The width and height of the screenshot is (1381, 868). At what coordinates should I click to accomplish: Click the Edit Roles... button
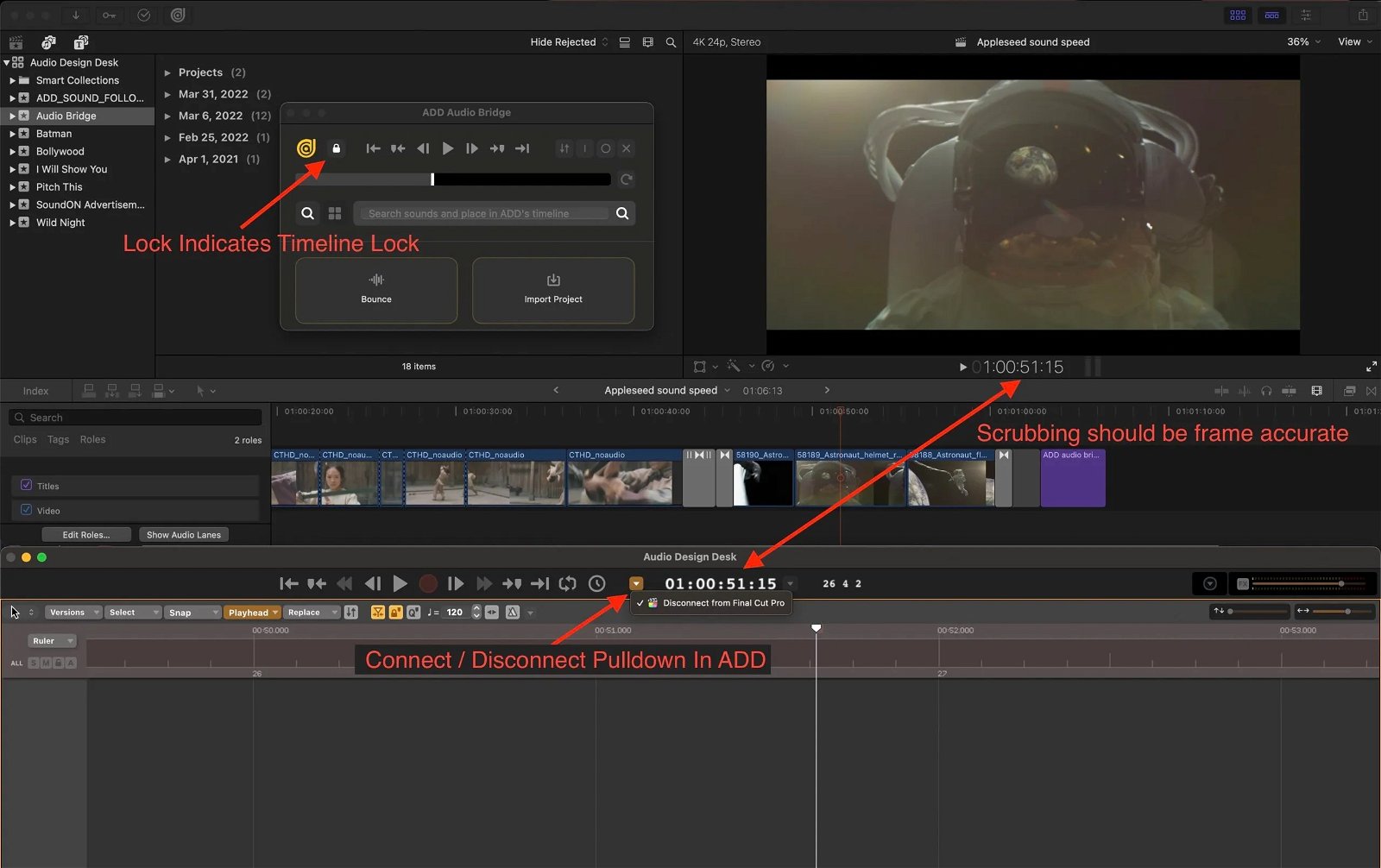click(x=86, y=535)
